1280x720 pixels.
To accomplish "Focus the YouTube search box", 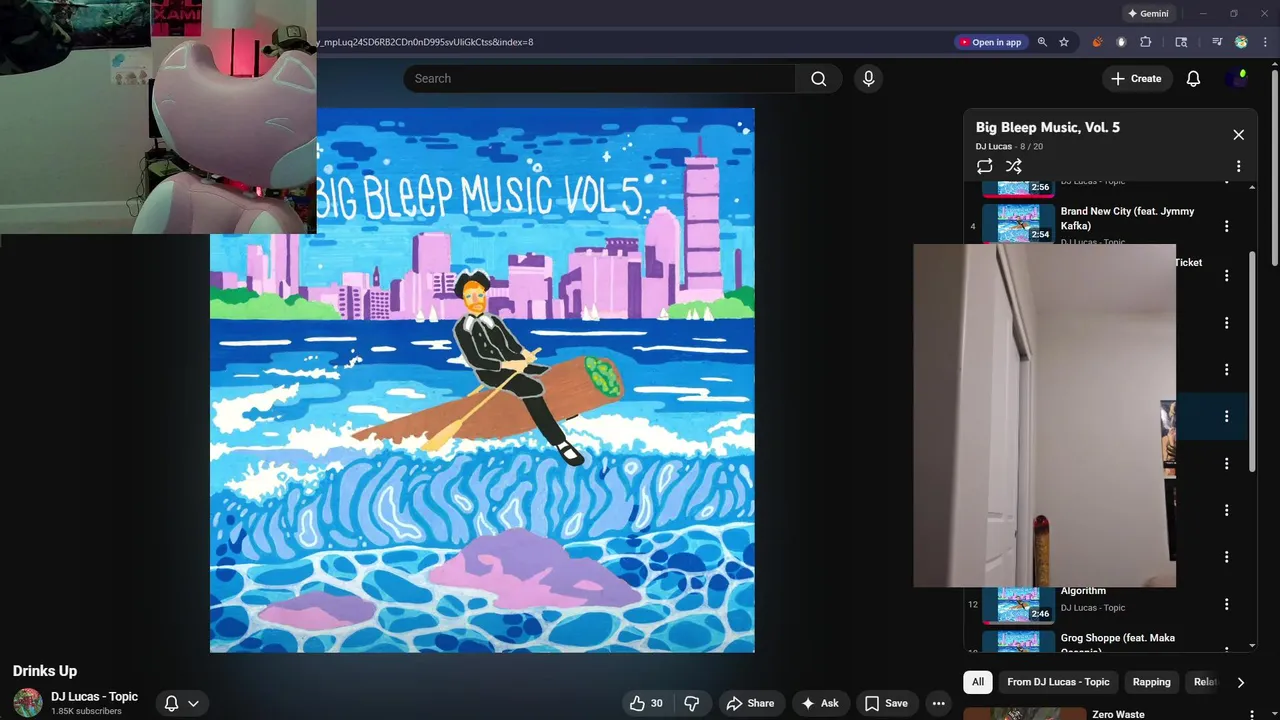I will click(x=600, y=79).
